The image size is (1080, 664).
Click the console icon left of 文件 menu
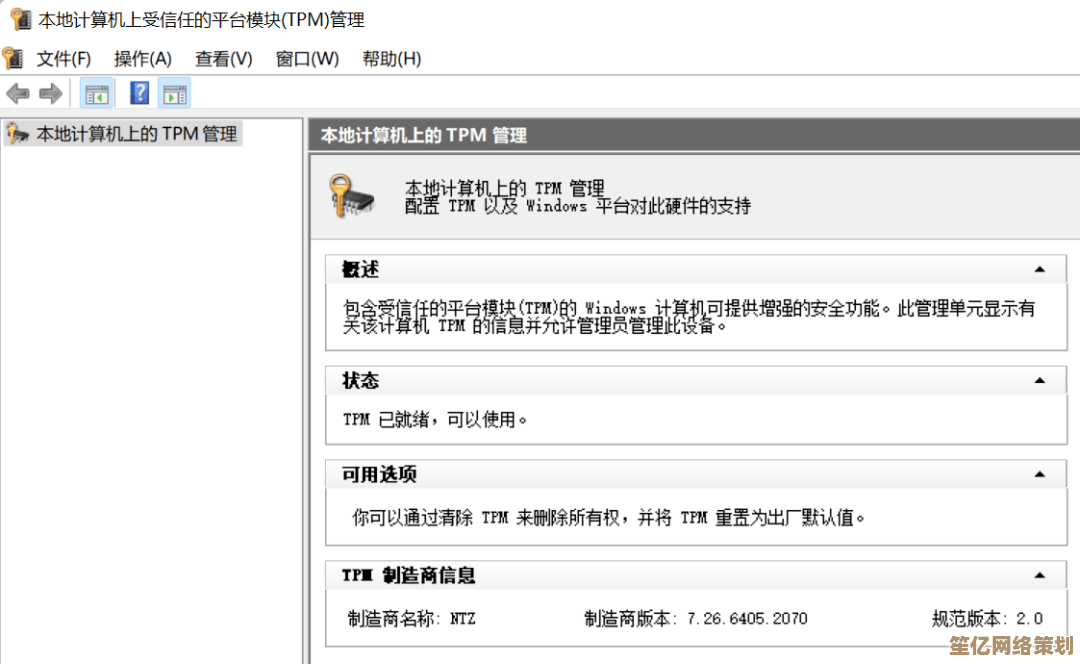[13, 58]
